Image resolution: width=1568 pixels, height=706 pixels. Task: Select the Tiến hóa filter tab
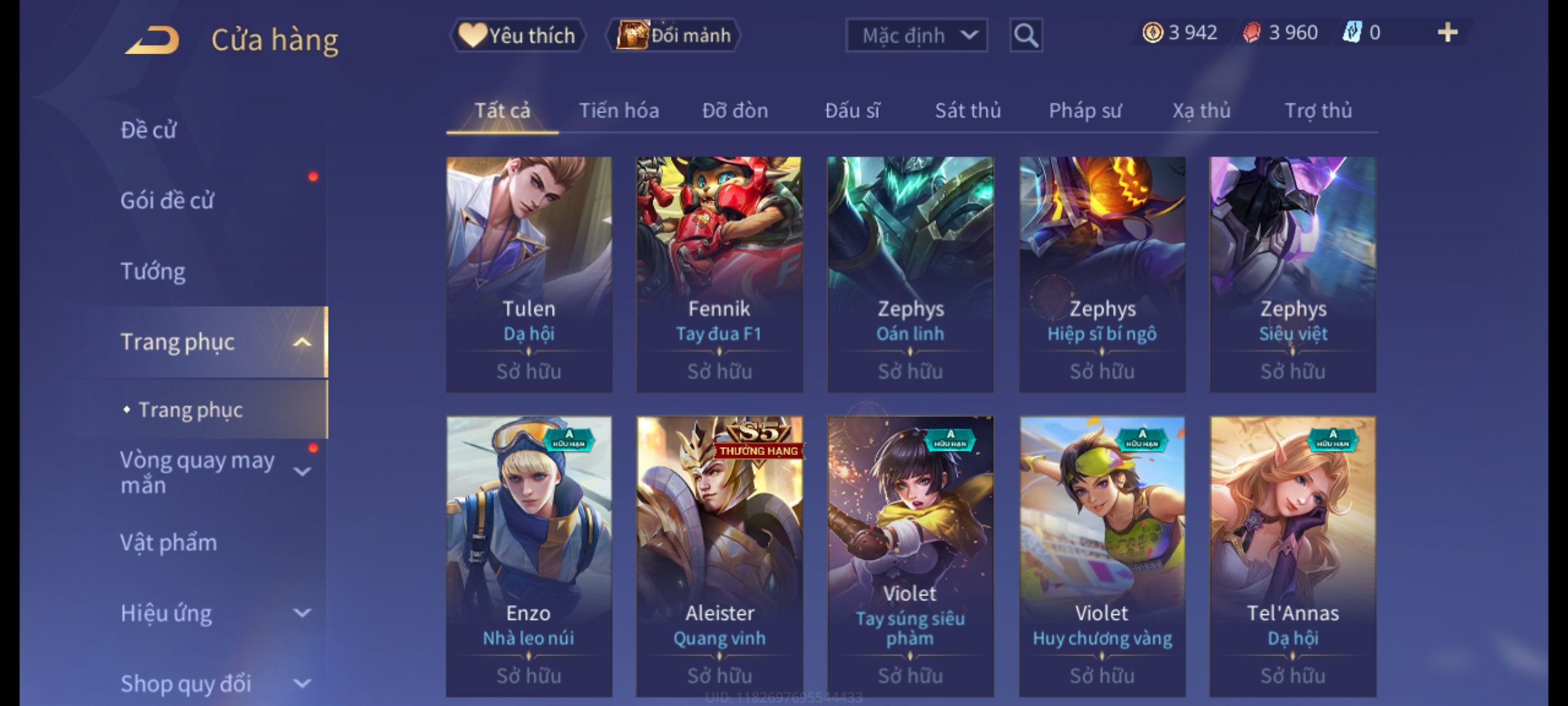click(x=619, y=110)
